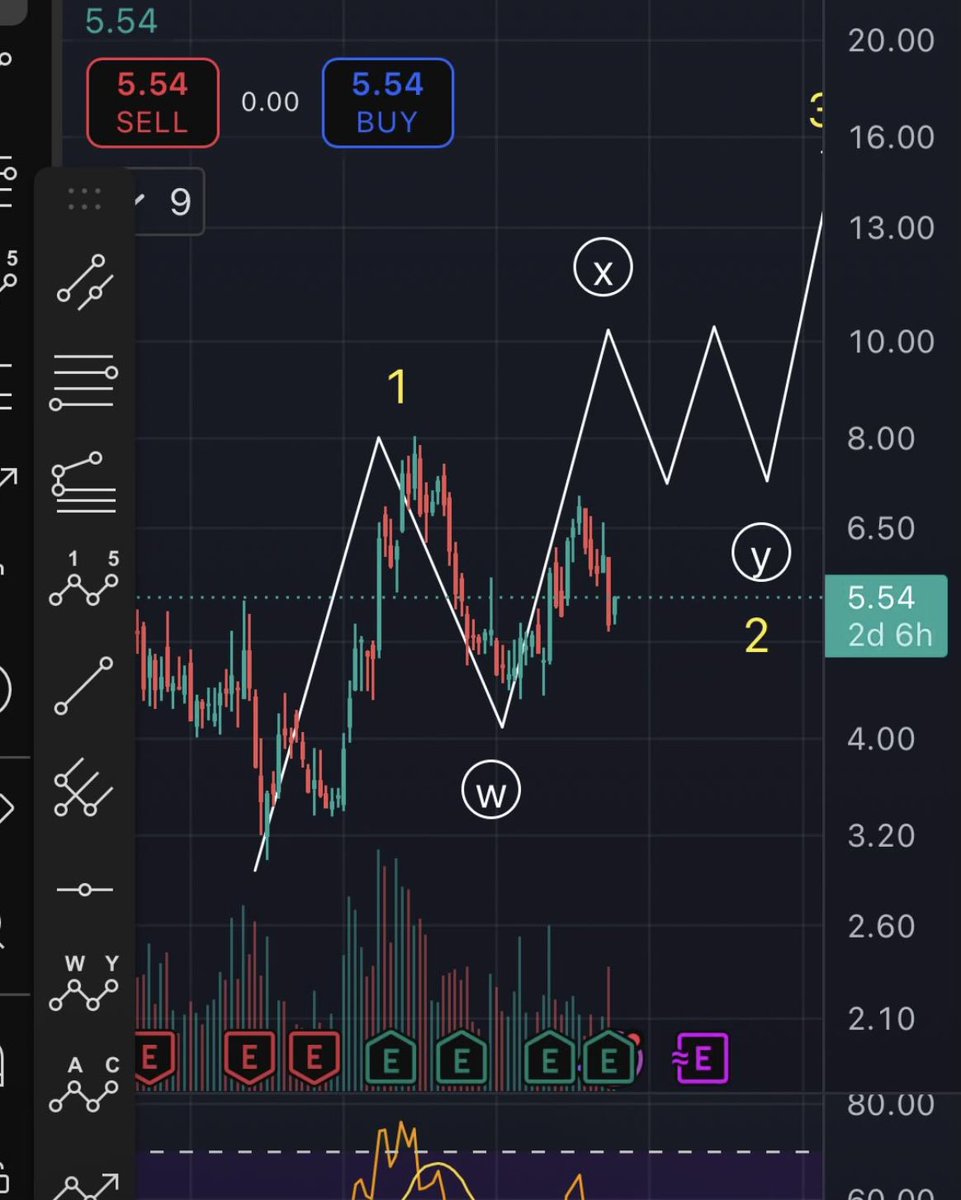Open the purple E upcoming earnings marker
The width and height of the screenshot is (961, 1200).
(702, 1058)
